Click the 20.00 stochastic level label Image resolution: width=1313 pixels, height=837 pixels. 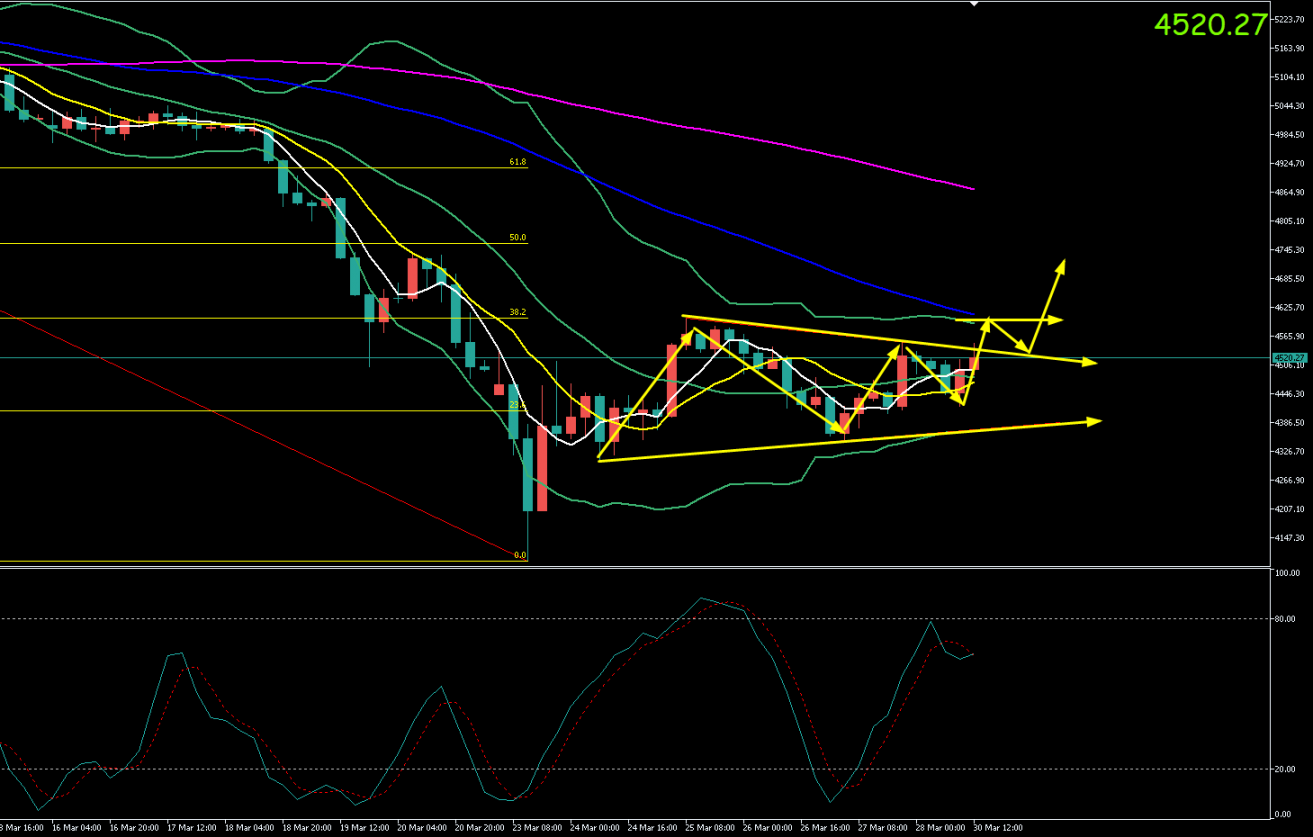(x=1287, y=769)
